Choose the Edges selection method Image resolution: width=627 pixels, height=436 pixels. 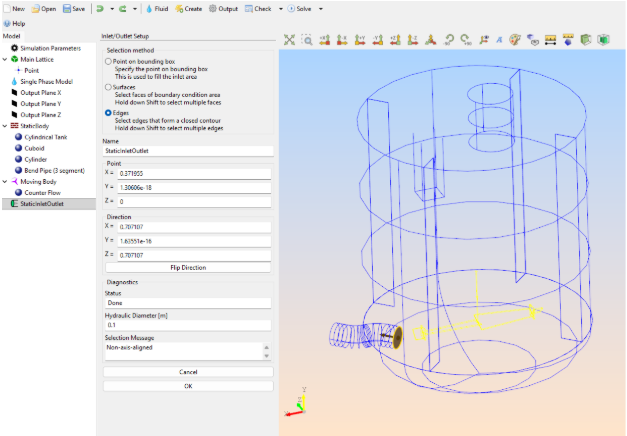pyautogui.click(x=109, y=113)
